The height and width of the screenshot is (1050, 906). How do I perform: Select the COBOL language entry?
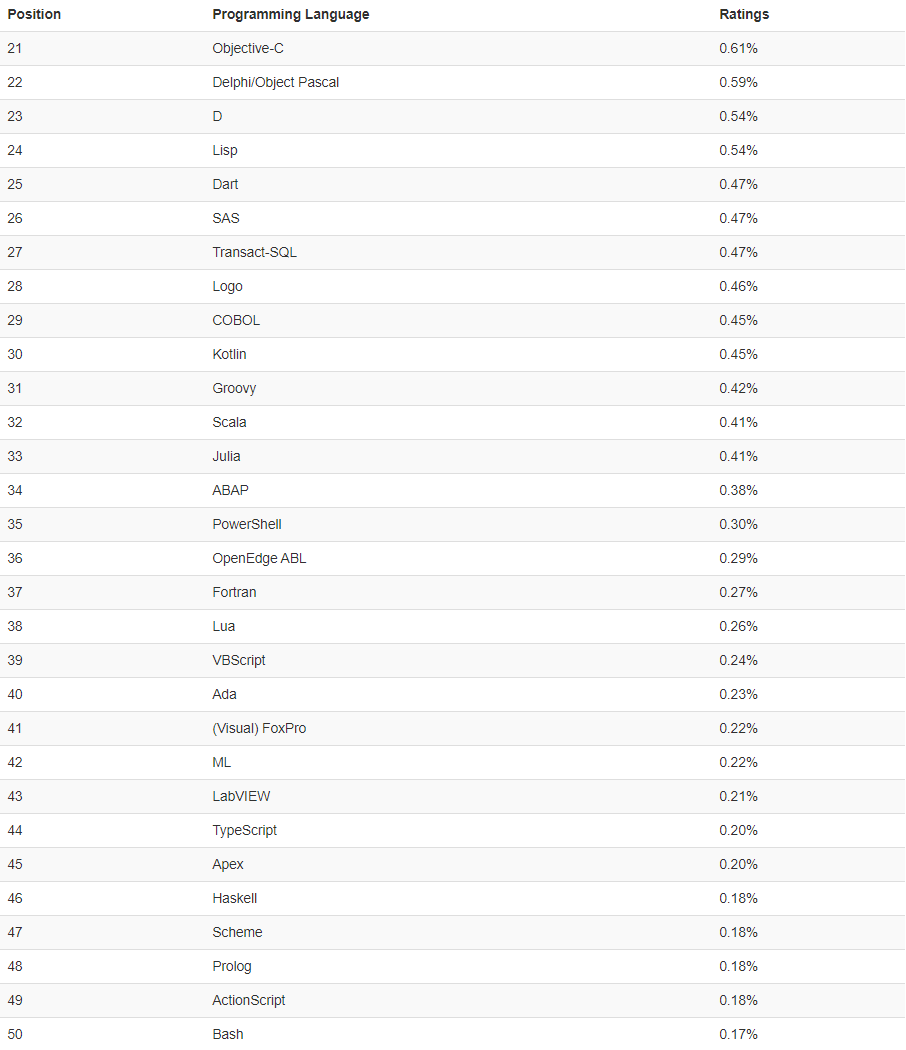tap(236, 321)
